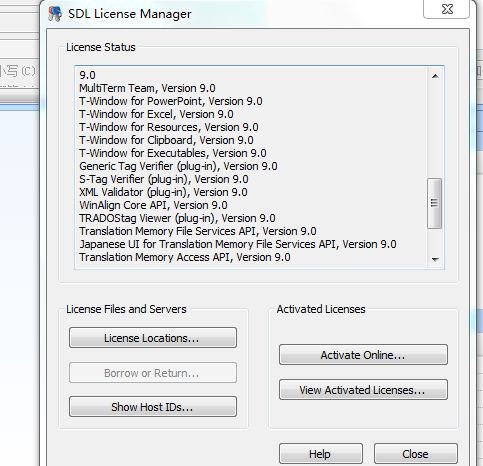
Task: Click the Show Host IDs button
Action: pos(153,407)
